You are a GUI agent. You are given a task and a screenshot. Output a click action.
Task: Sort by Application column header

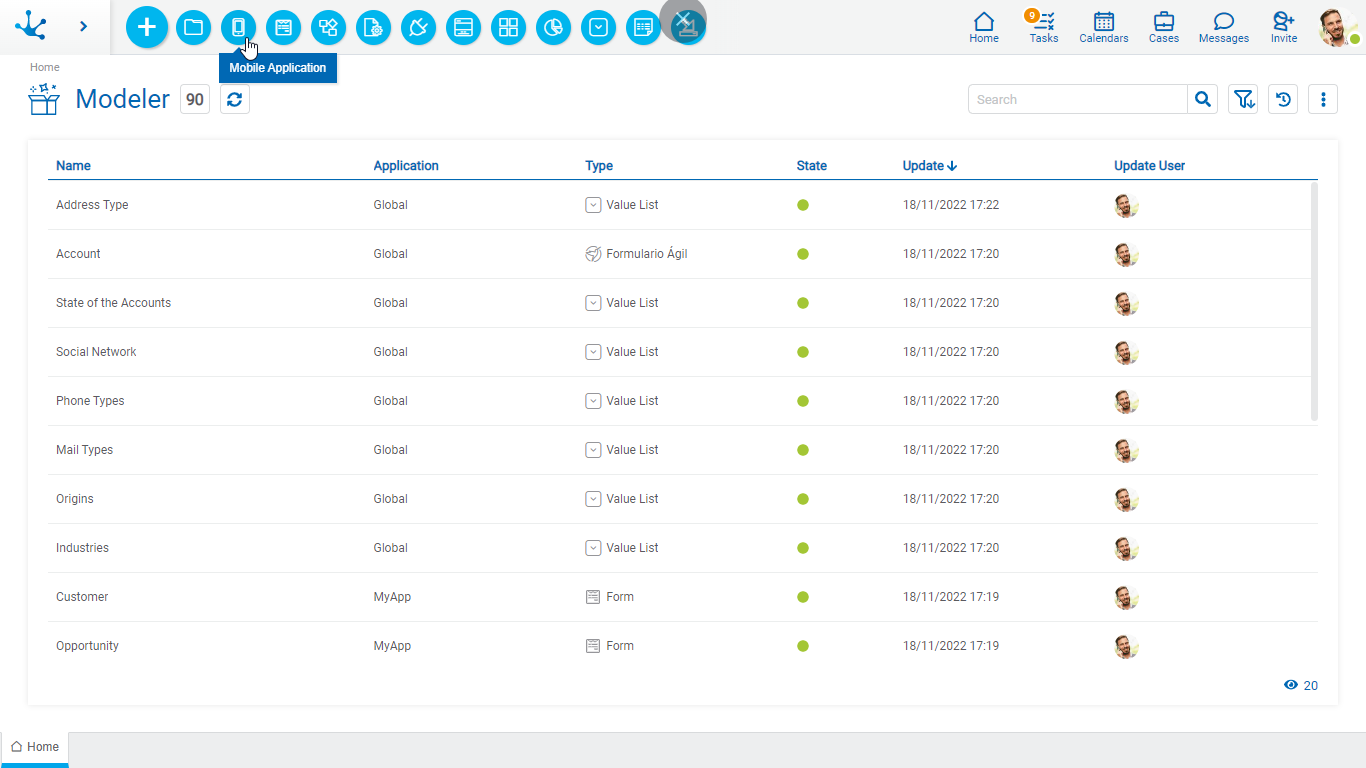click(406, 166)
